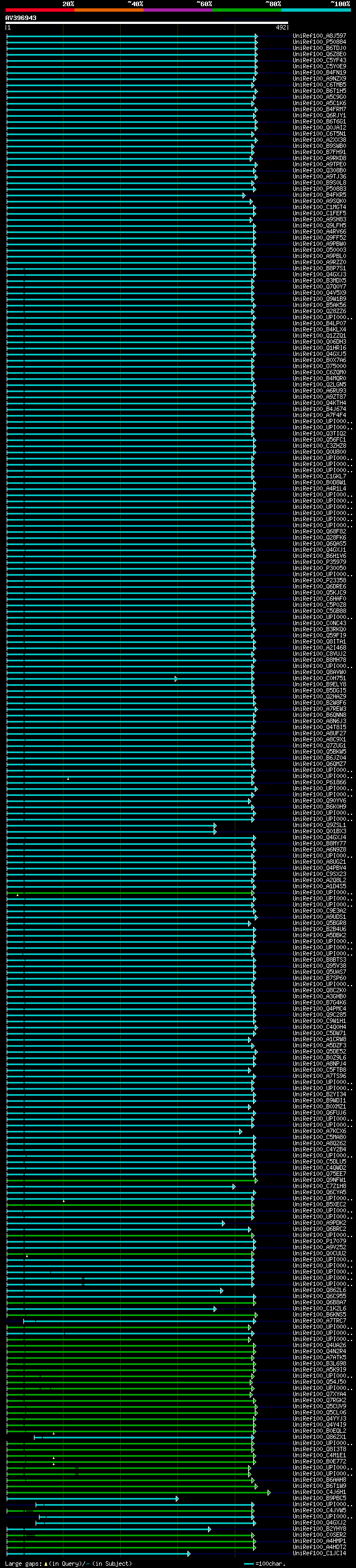
Task: Select hit label UniRef100_C4J6H1
Action: (319, 1492)
